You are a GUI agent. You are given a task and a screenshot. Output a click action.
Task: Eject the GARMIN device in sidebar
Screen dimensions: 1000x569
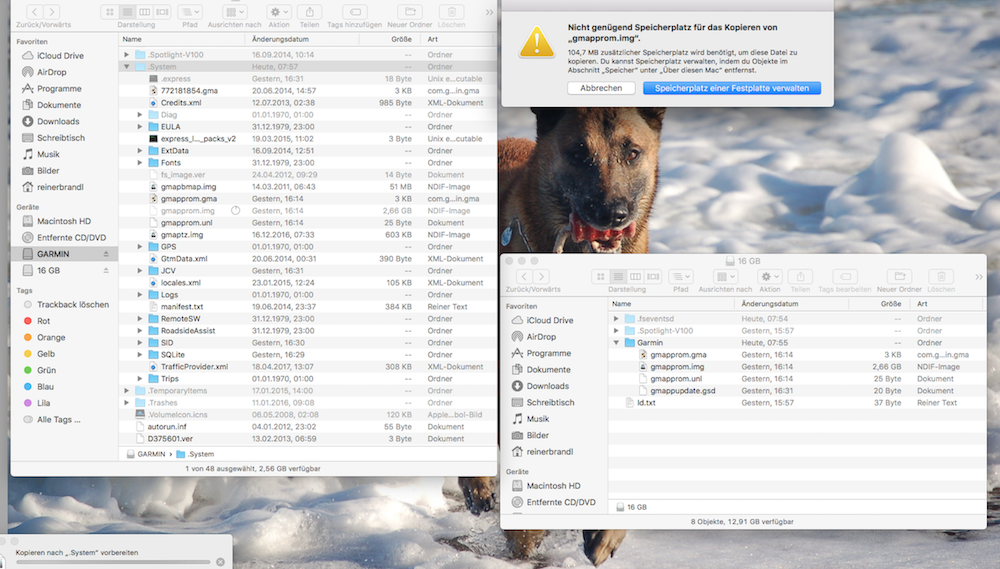(x=106, y=254)
